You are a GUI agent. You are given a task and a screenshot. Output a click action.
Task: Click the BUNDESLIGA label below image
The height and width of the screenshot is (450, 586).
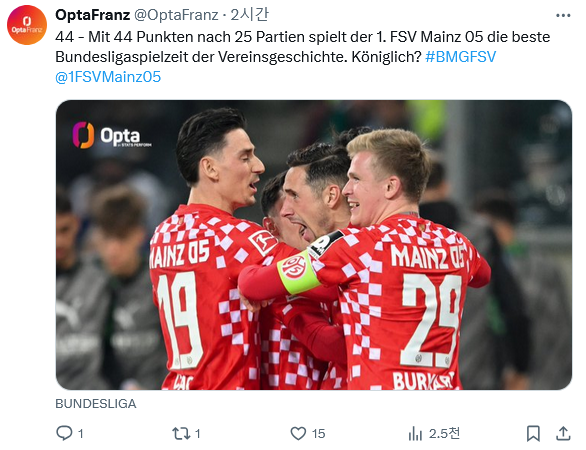pos(96,404)
